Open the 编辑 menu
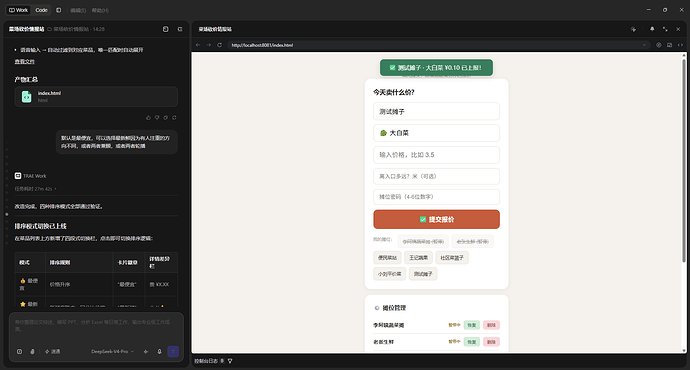Screen dimensions: 690x370 coord(78,11)
